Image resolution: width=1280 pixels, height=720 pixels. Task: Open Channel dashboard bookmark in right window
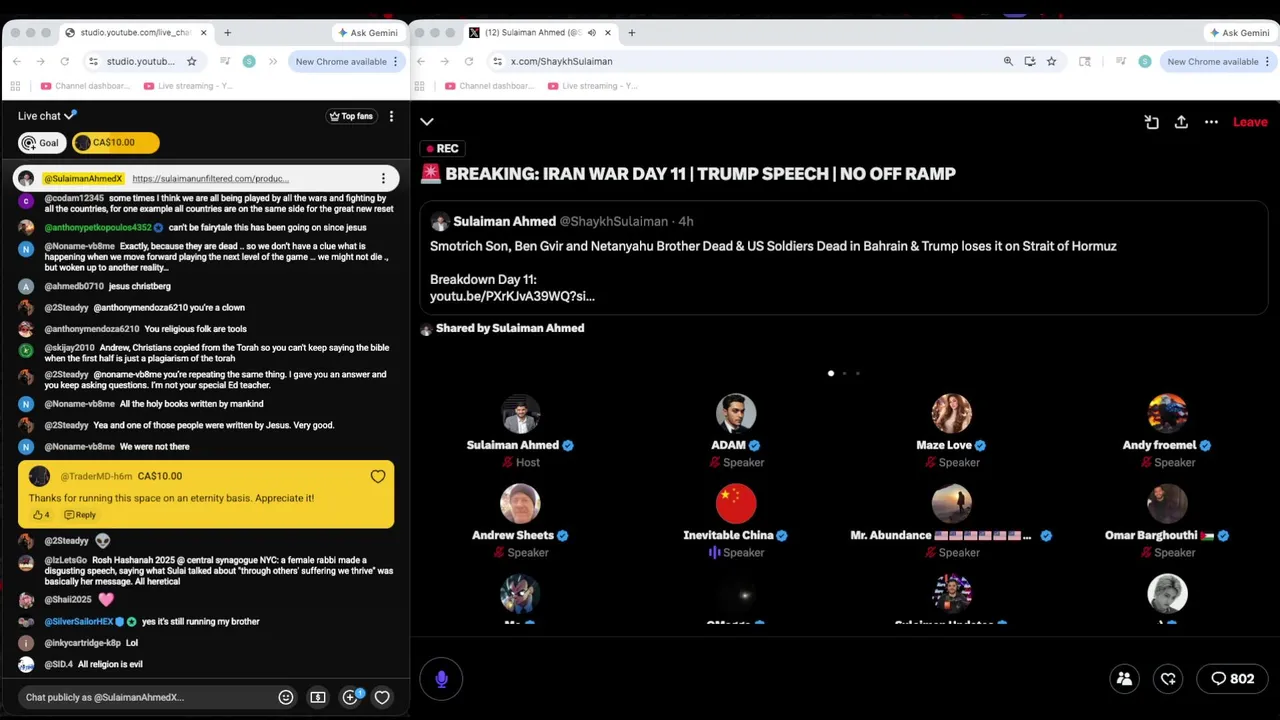tap(490, 86)
